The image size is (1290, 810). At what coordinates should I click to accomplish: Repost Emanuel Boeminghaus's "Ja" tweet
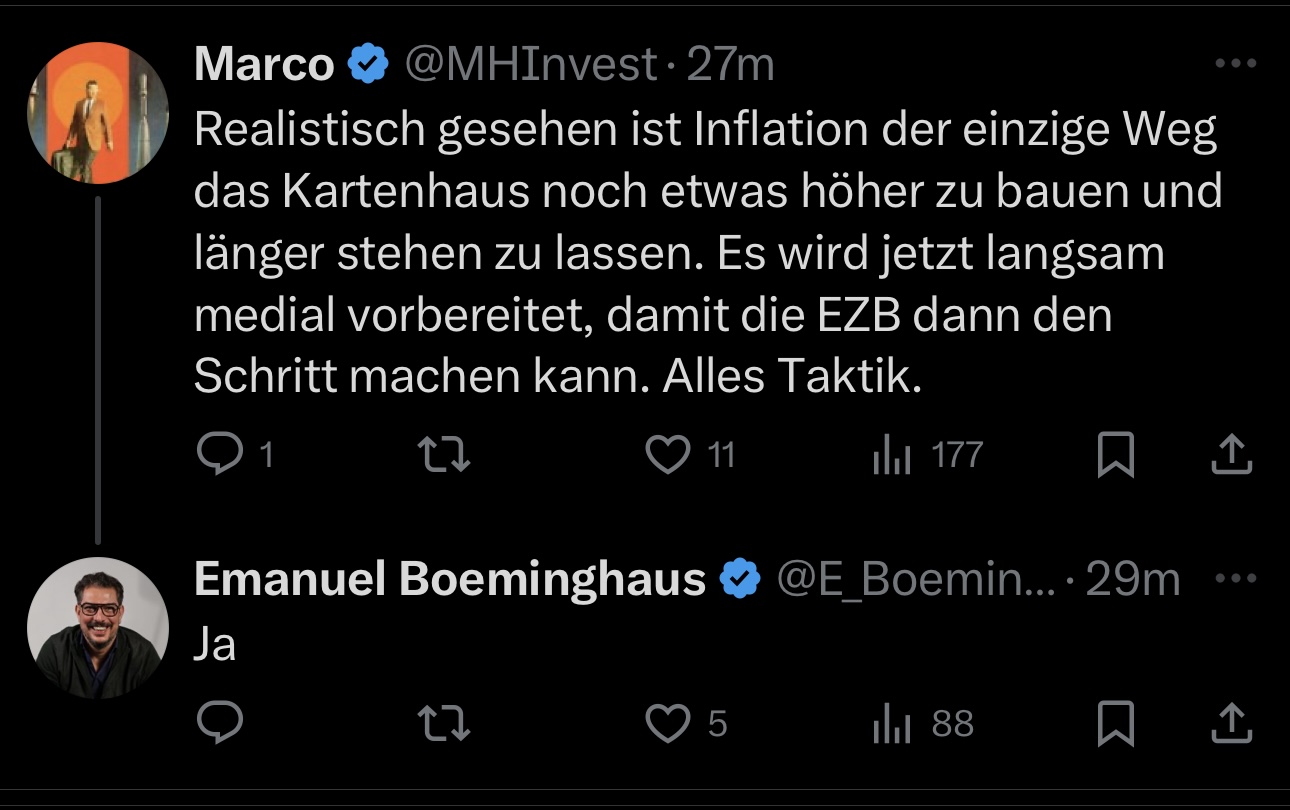(x=443, y=723)
